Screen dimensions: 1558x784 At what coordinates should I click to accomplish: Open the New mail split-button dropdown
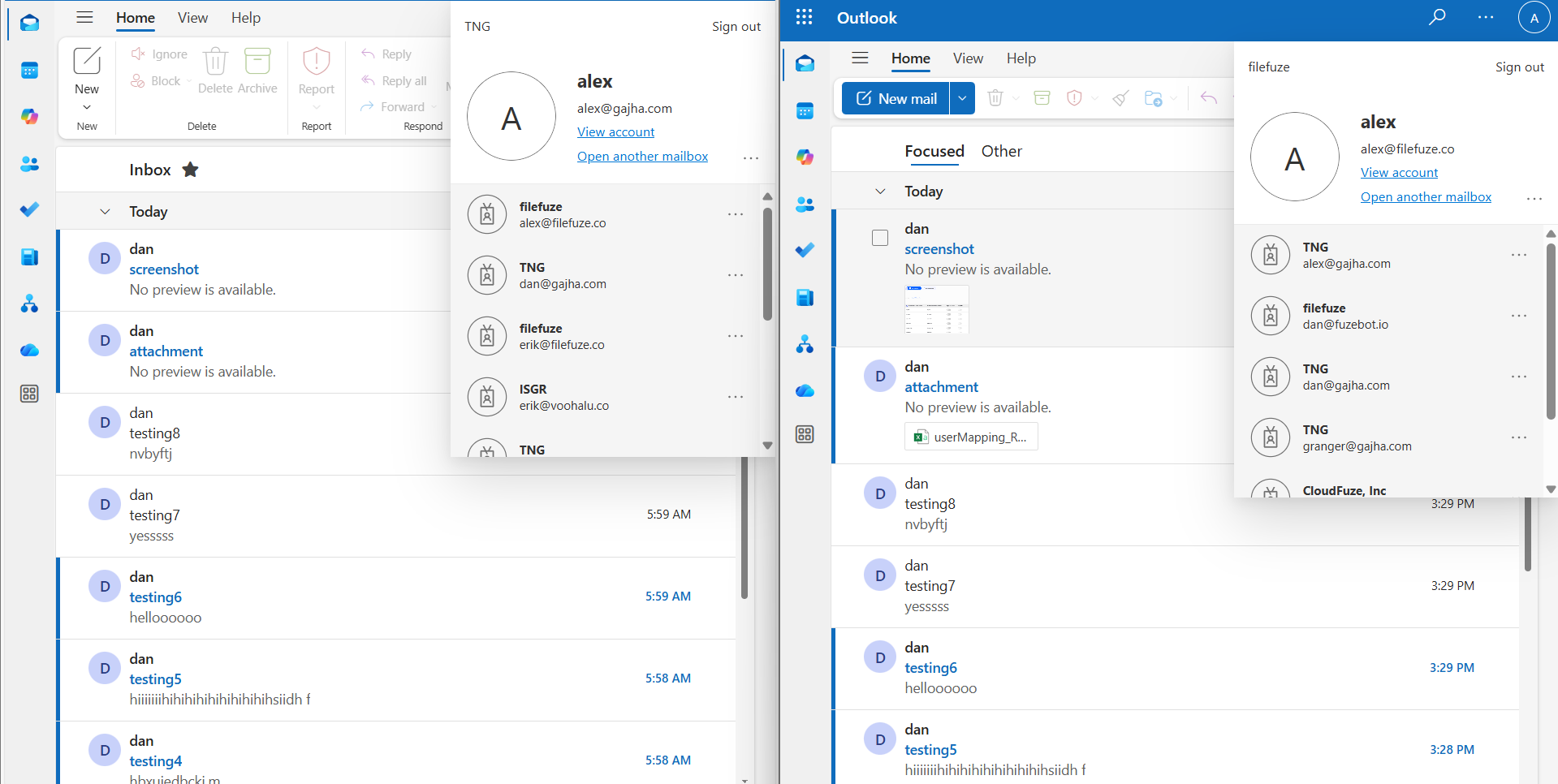962,97
